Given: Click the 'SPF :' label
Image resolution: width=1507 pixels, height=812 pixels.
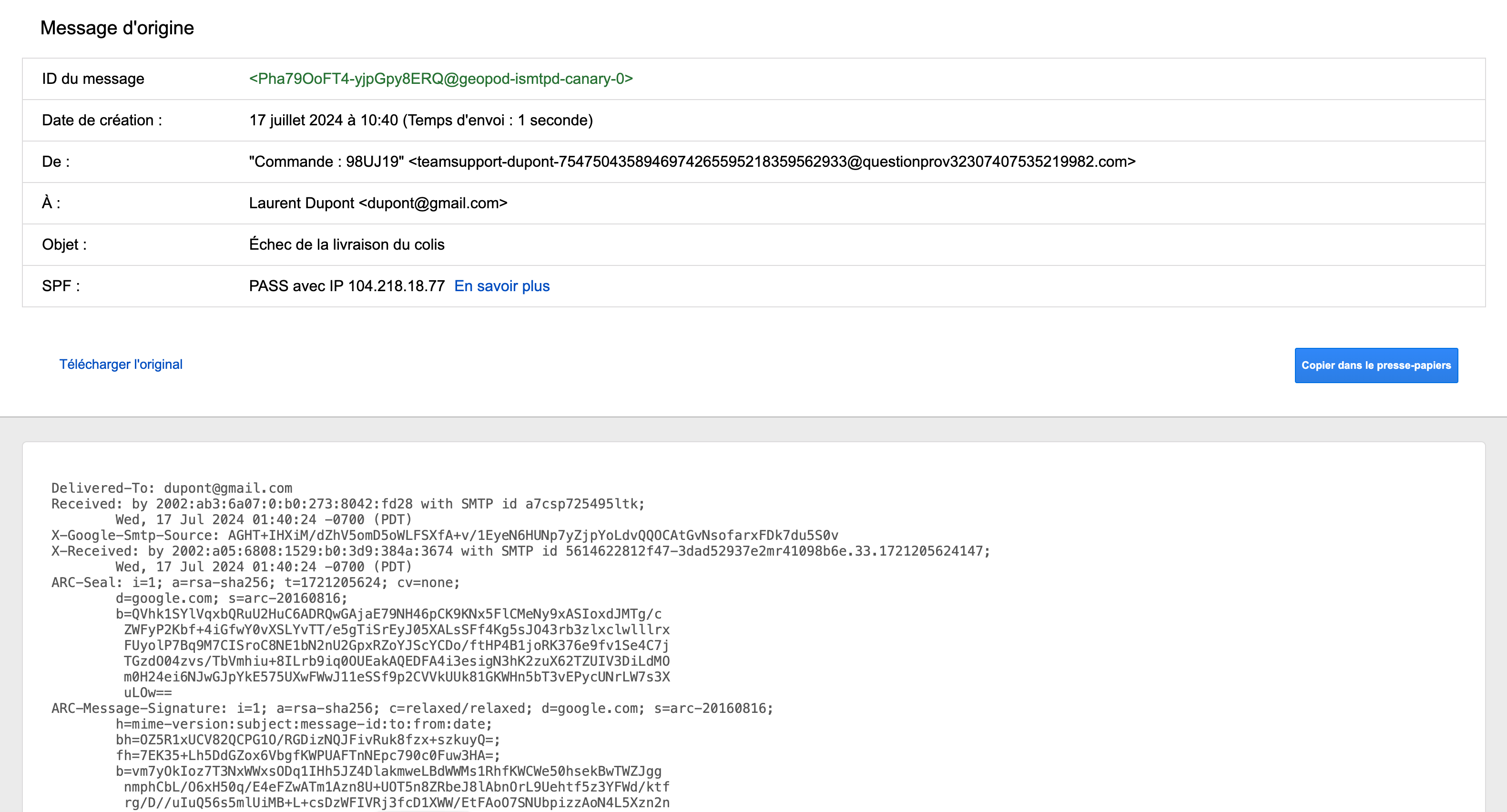Looking at the screenshot, I should tap(61, 285).
